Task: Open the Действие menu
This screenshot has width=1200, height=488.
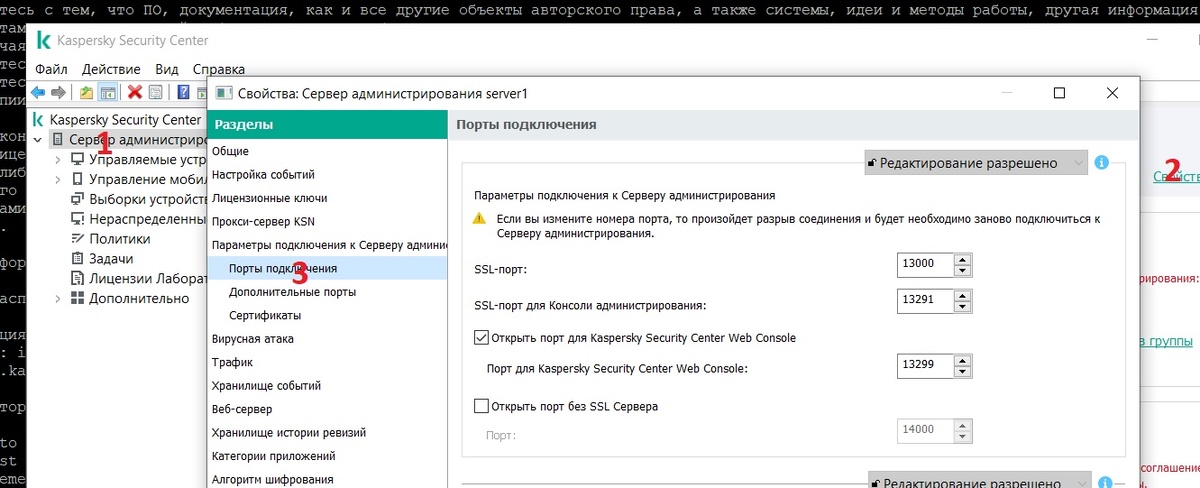Action: point(111,69)
